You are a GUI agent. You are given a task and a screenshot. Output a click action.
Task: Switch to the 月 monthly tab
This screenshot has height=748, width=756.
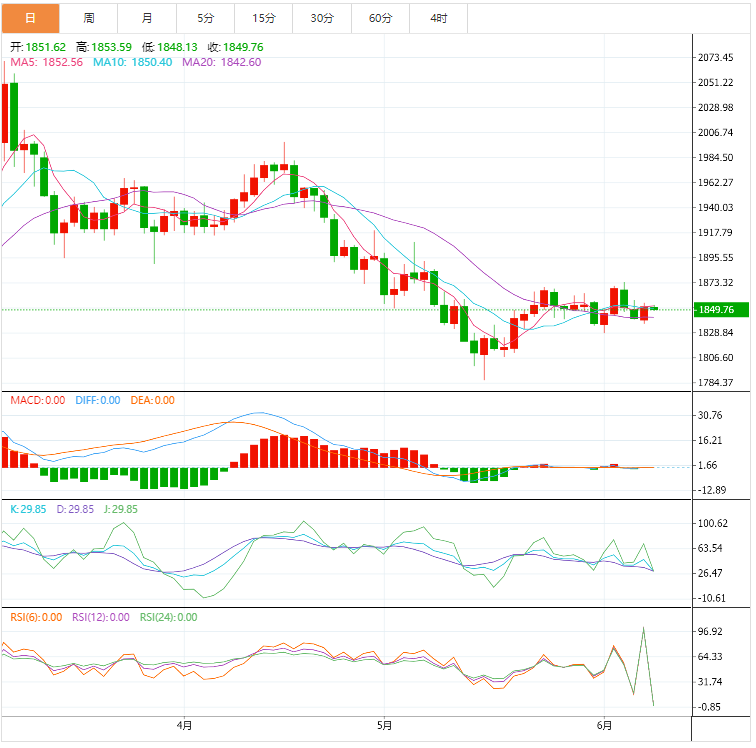(147, 18)
